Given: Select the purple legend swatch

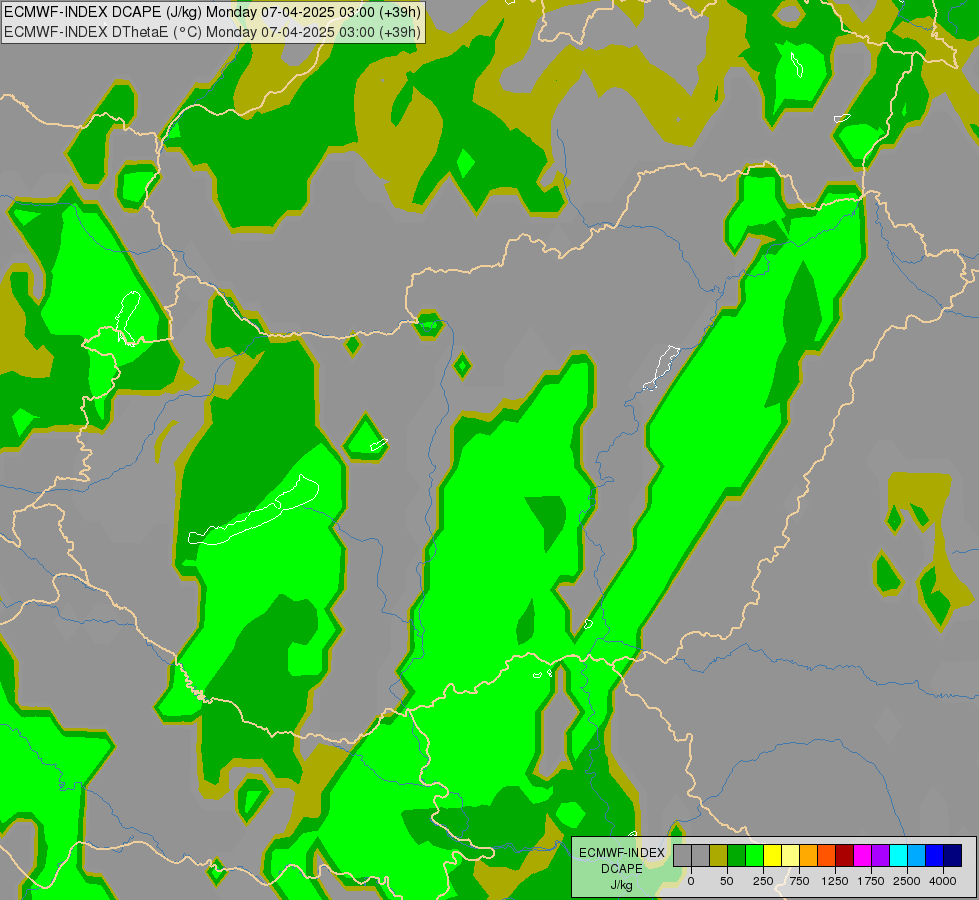Looking at the screenshot, I should click(x=881, y=855).
